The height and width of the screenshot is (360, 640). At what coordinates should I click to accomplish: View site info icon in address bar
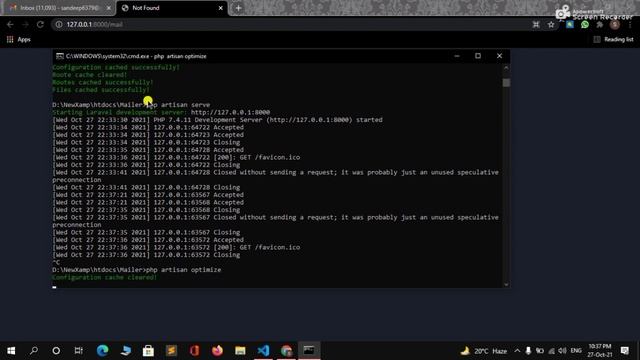59,24
